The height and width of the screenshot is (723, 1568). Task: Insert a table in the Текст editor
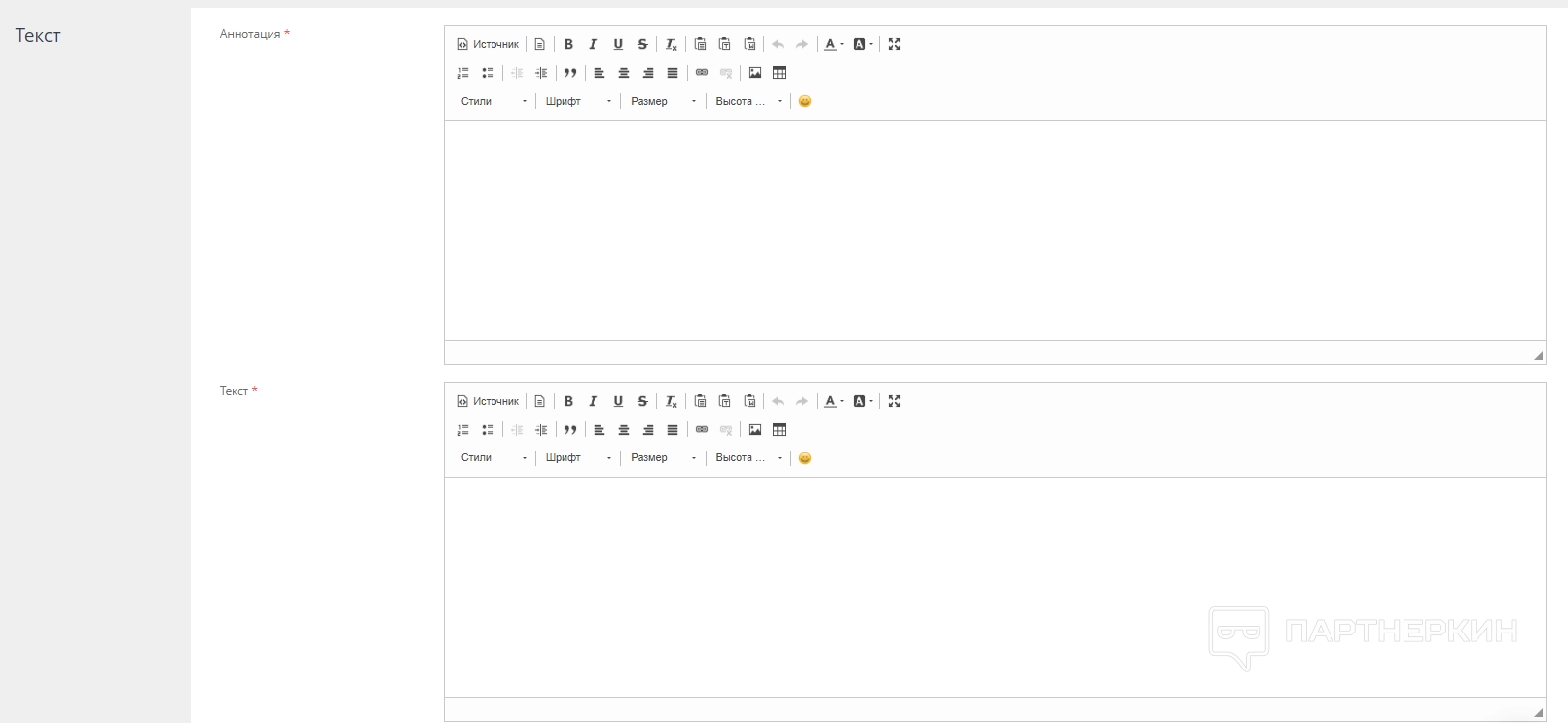(780, 430)
